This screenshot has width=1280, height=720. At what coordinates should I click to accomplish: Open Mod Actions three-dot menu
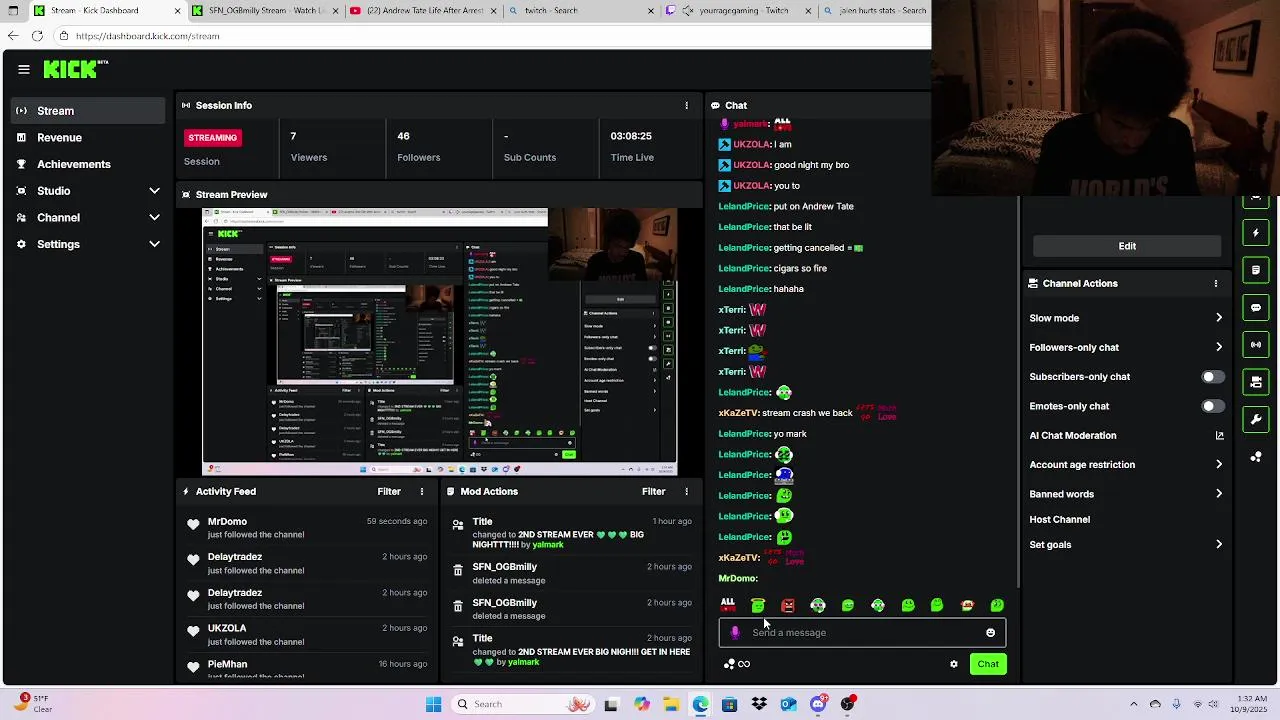pos(686,491)
